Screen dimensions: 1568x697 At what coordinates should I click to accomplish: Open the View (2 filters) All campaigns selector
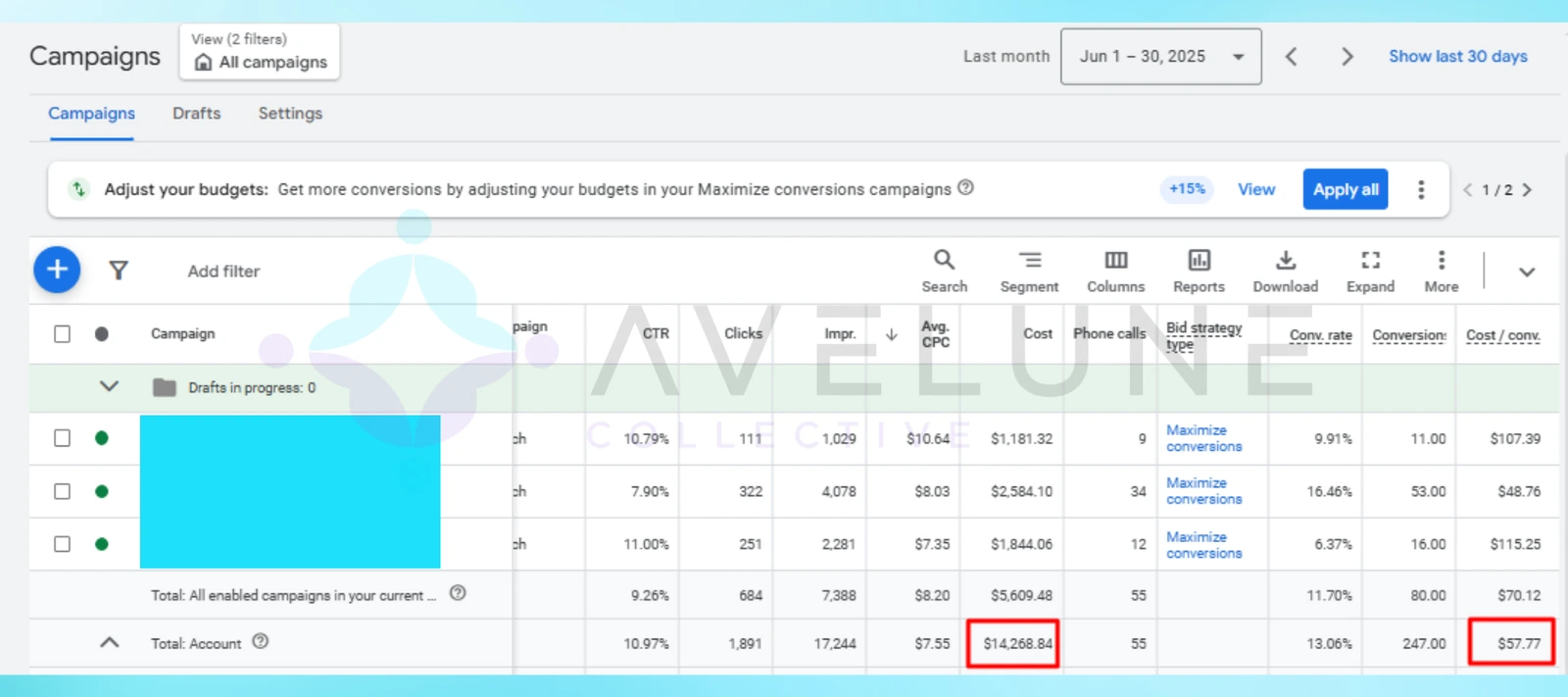(260, 52)
